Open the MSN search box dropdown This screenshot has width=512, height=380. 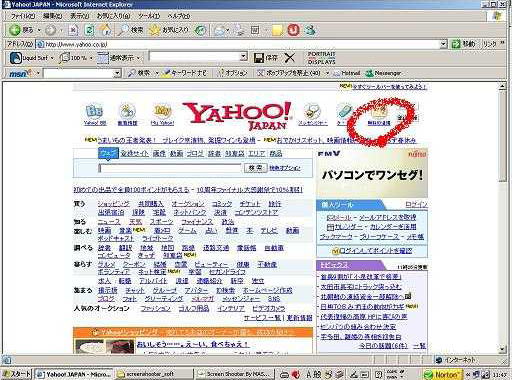(x=117, y=73)
